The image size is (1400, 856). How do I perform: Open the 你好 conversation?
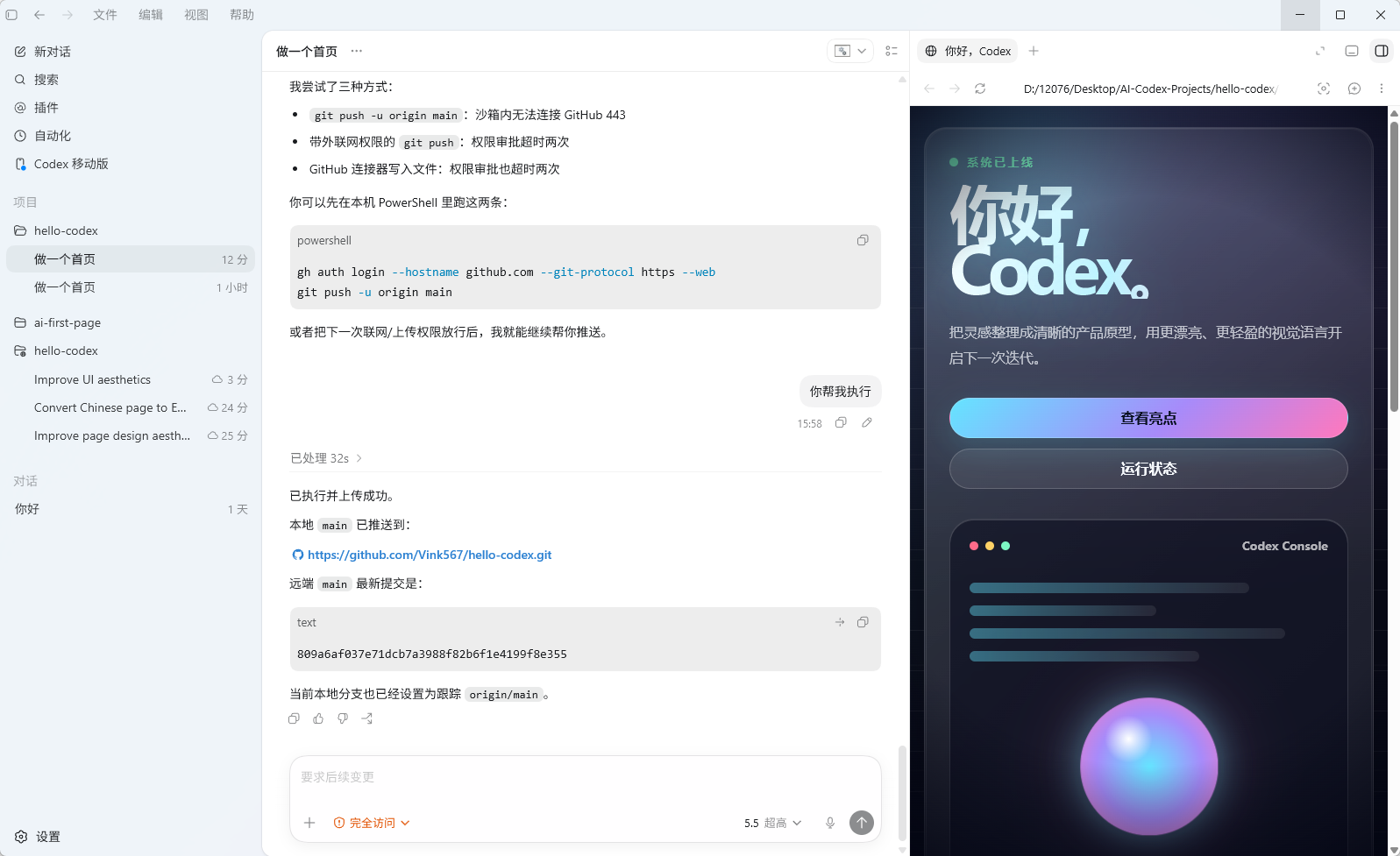click(x=131, y=509)
